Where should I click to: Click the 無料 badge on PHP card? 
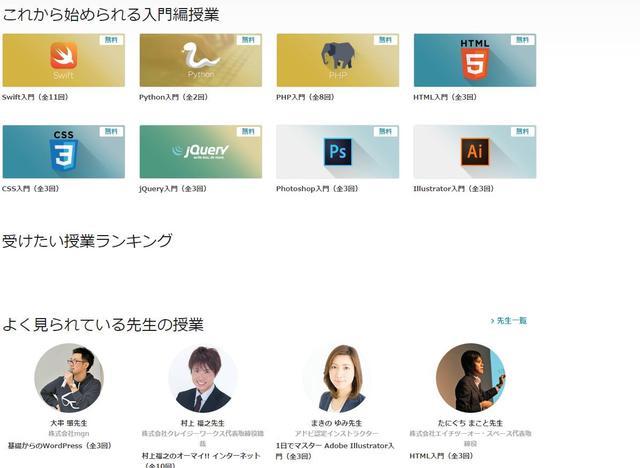pyautogui.click(x=386, y=40)
